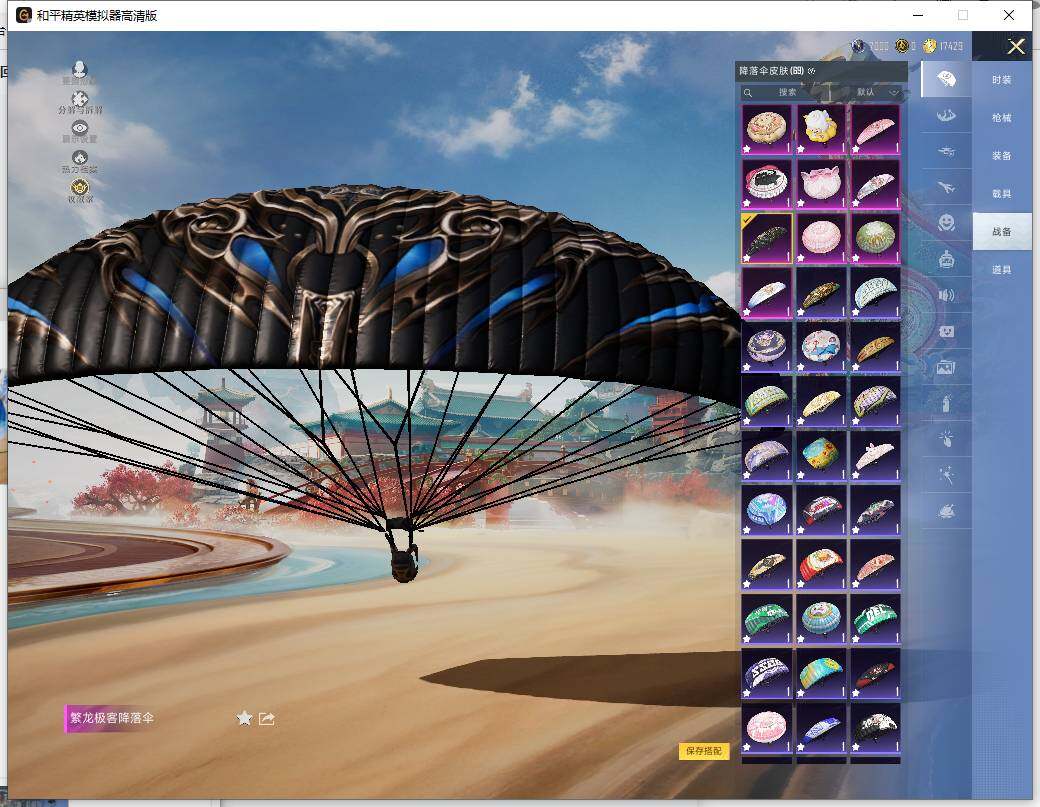This screenshot has width=1040, height=807.
Task: Select the green lettered parachute, bottom-left area
Action: pyautogui.click(x=766, y=619)
